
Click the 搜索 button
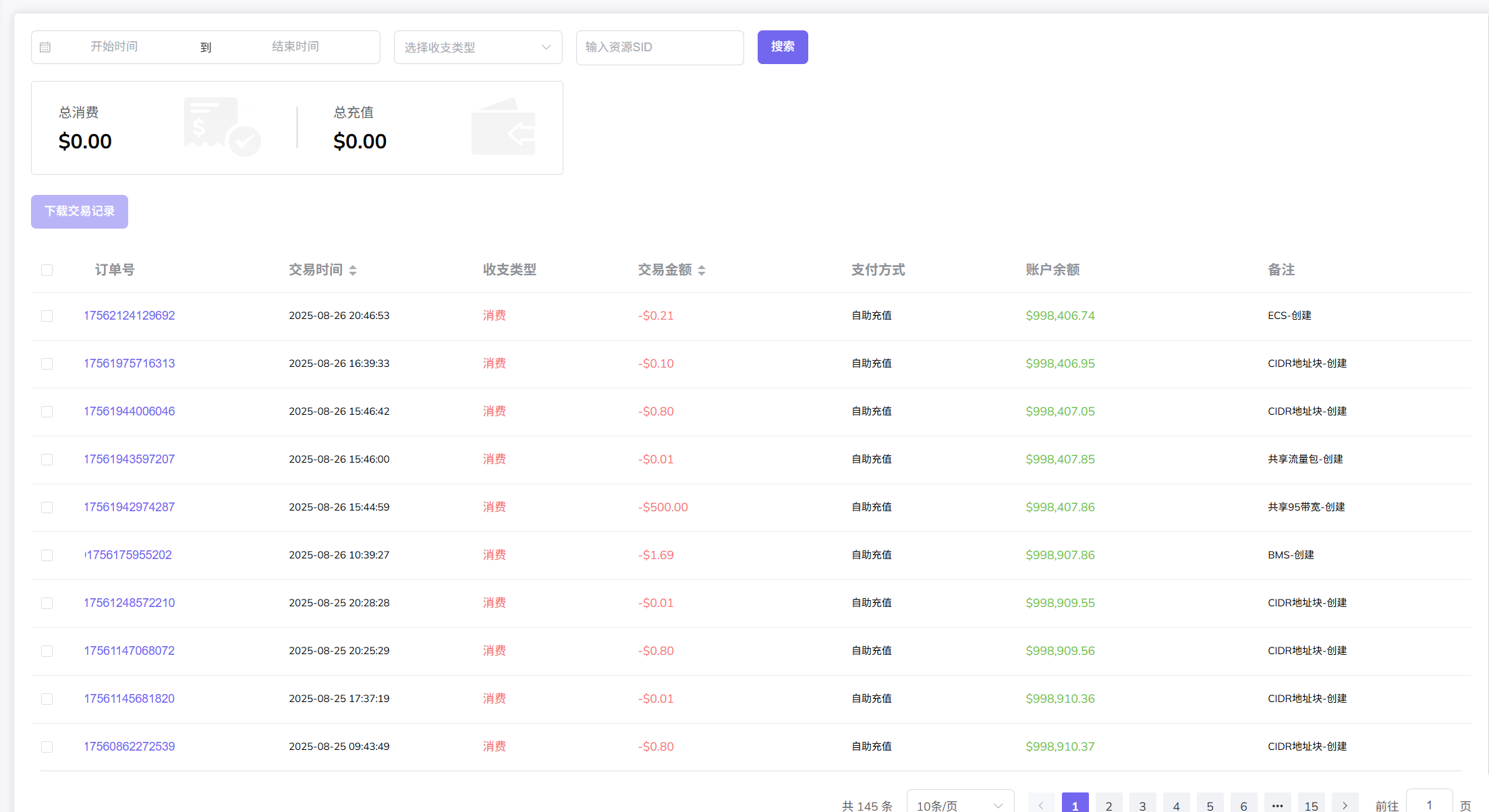point(782,47)
